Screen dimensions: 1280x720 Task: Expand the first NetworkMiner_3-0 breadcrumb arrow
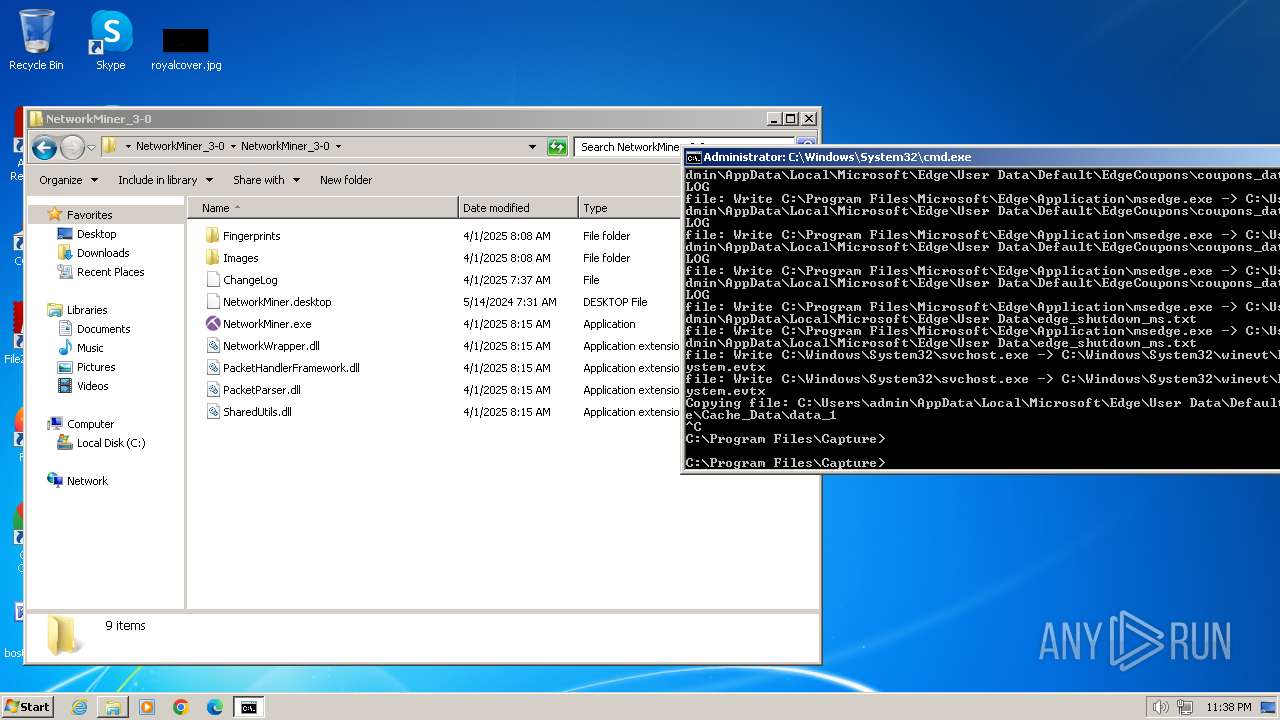point(233,146)
